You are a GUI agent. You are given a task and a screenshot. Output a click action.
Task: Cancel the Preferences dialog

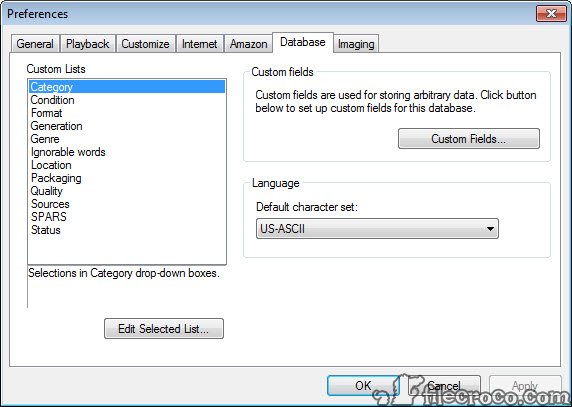[x=444, y=385]
